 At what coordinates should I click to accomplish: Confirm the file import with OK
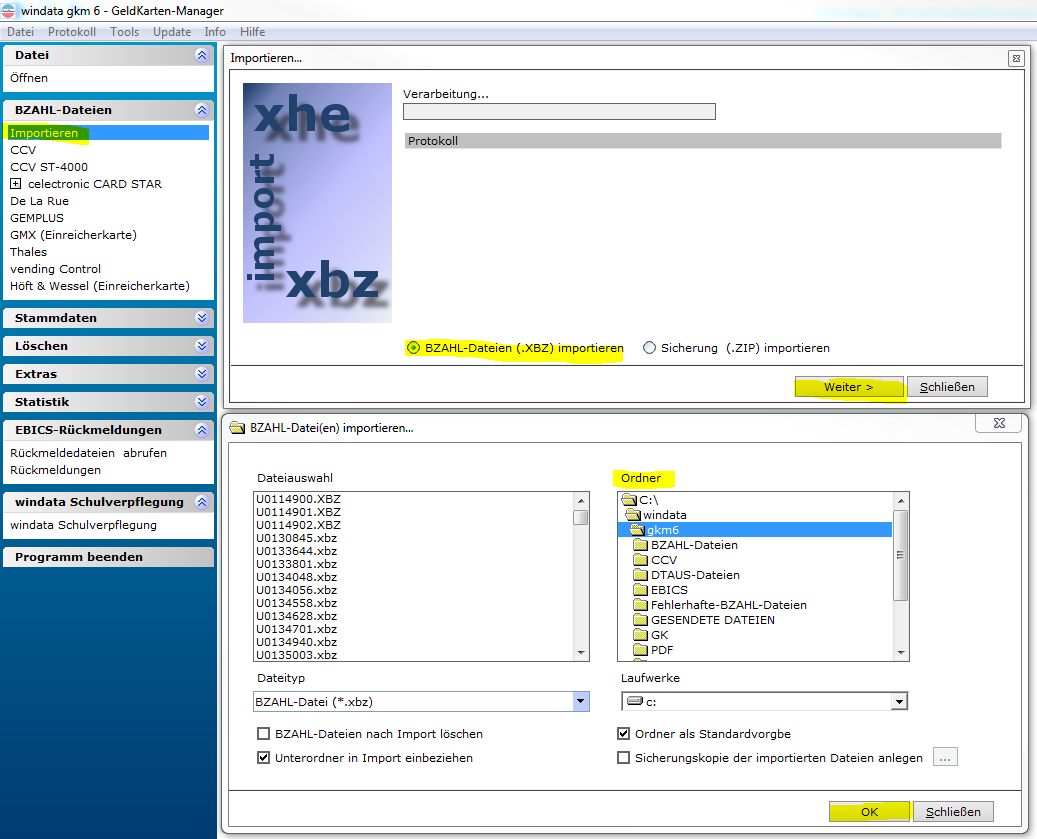click(870, 811)
